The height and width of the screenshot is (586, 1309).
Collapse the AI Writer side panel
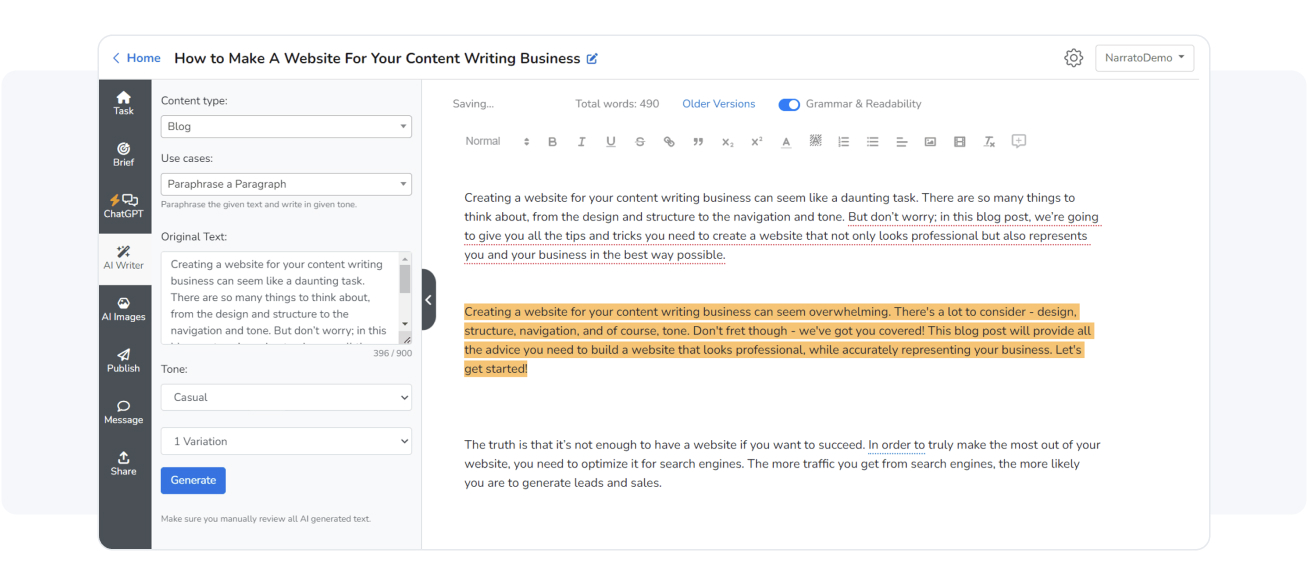429,299
